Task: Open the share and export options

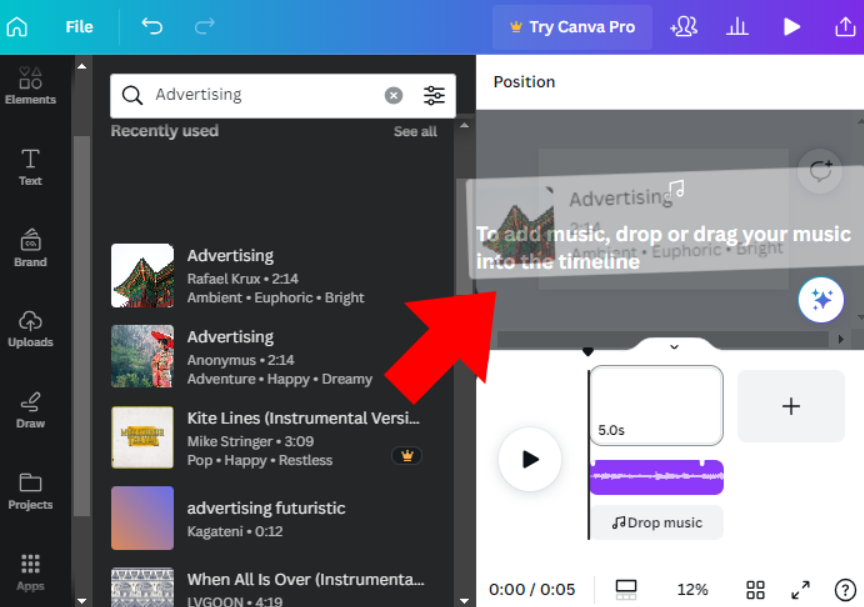Action: coord(843,27)
